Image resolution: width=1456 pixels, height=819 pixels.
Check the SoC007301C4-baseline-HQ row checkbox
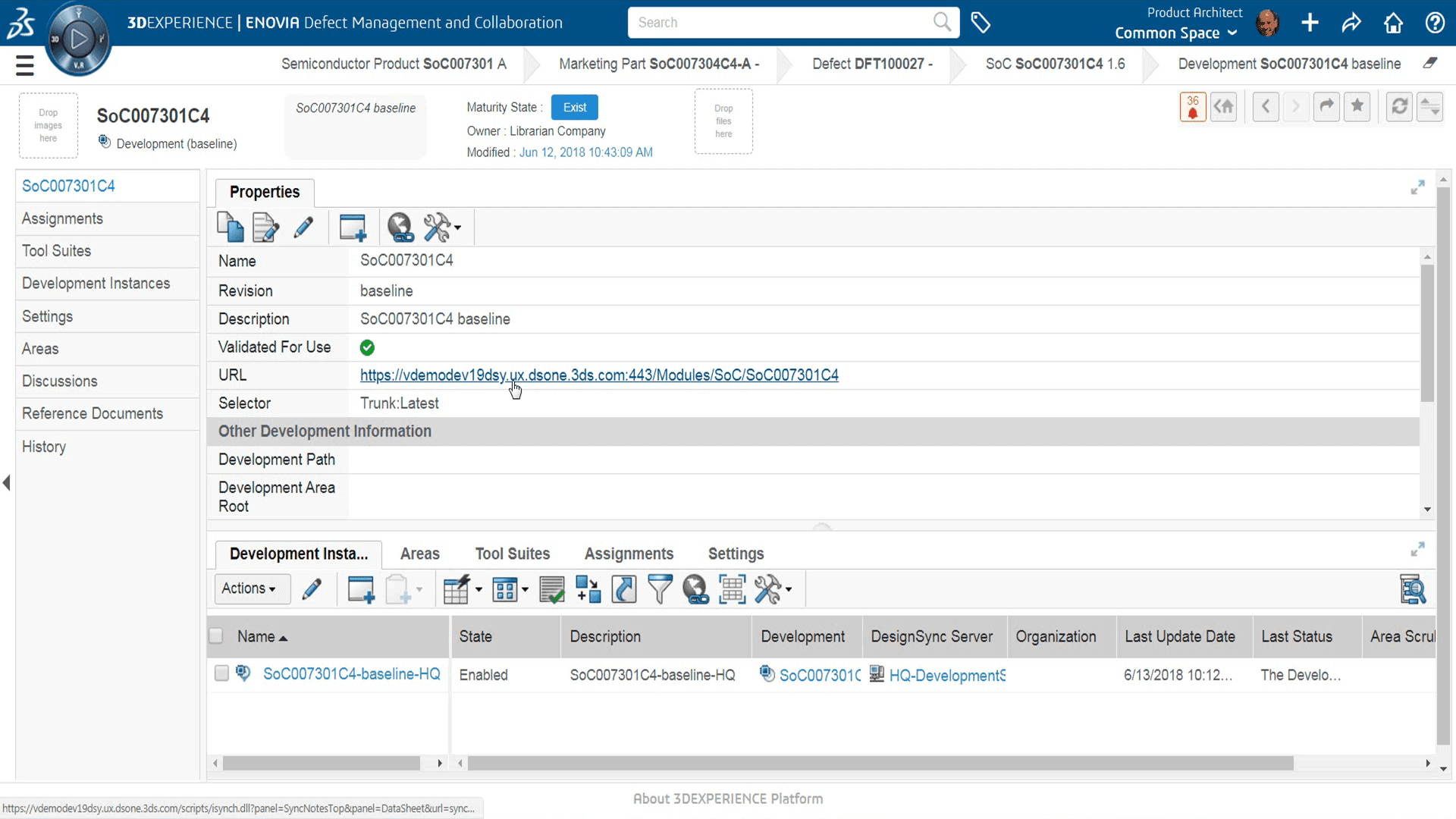point(221,673)
